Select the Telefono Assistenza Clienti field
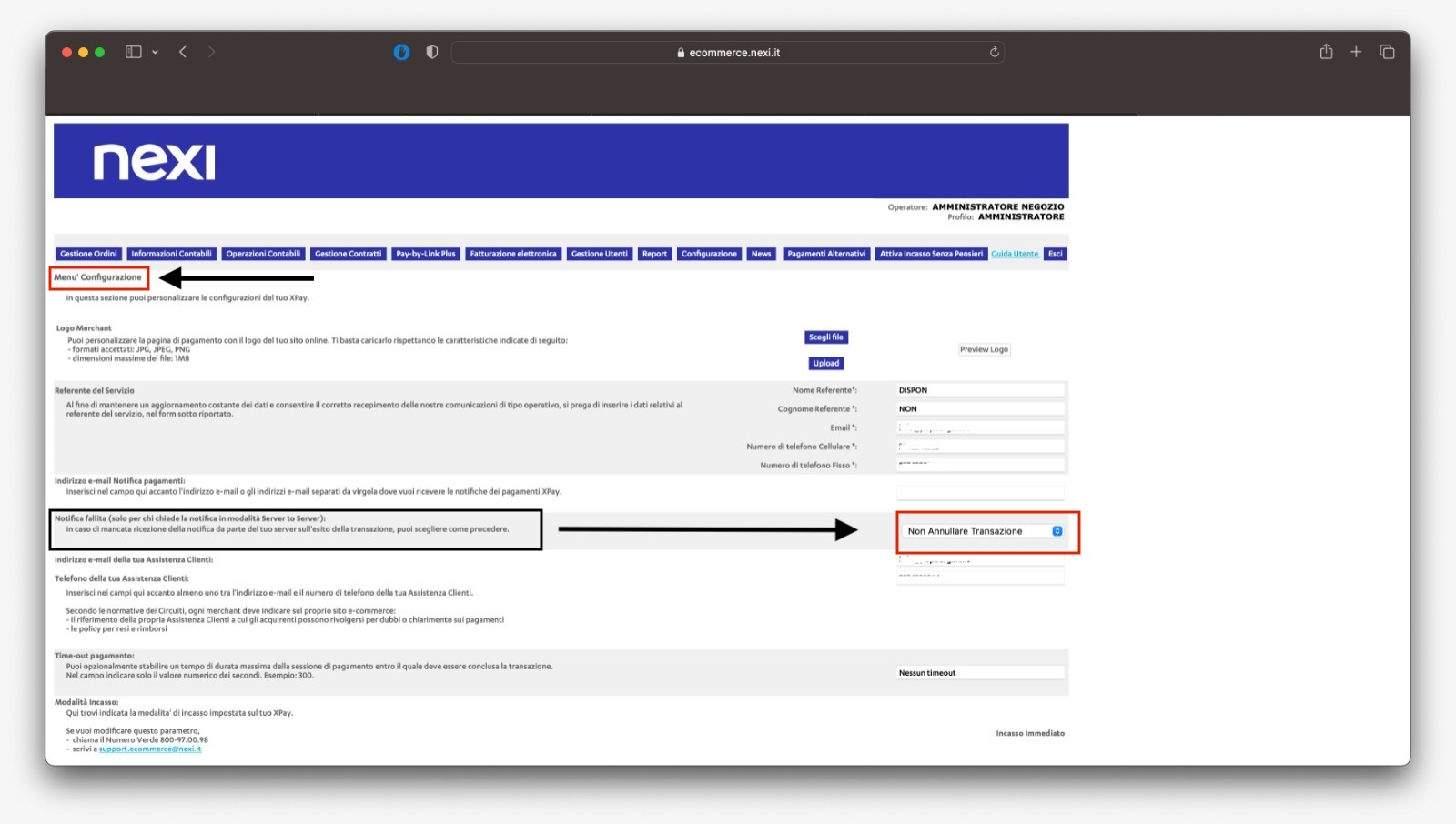Viewport: 1456px width, 824px height. (x=980, y=578)
